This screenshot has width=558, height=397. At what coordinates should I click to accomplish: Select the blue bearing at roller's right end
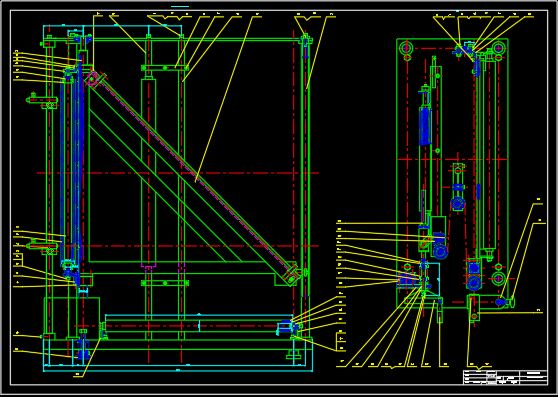click(286, 327)
